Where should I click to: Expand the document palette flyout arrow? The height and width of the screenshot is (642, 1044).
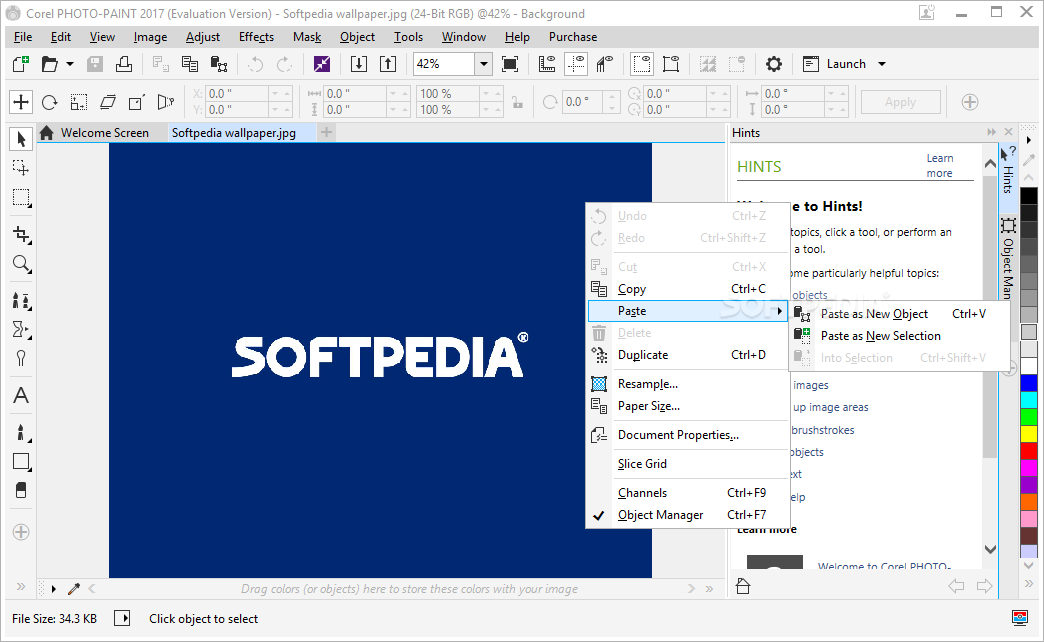54,589
